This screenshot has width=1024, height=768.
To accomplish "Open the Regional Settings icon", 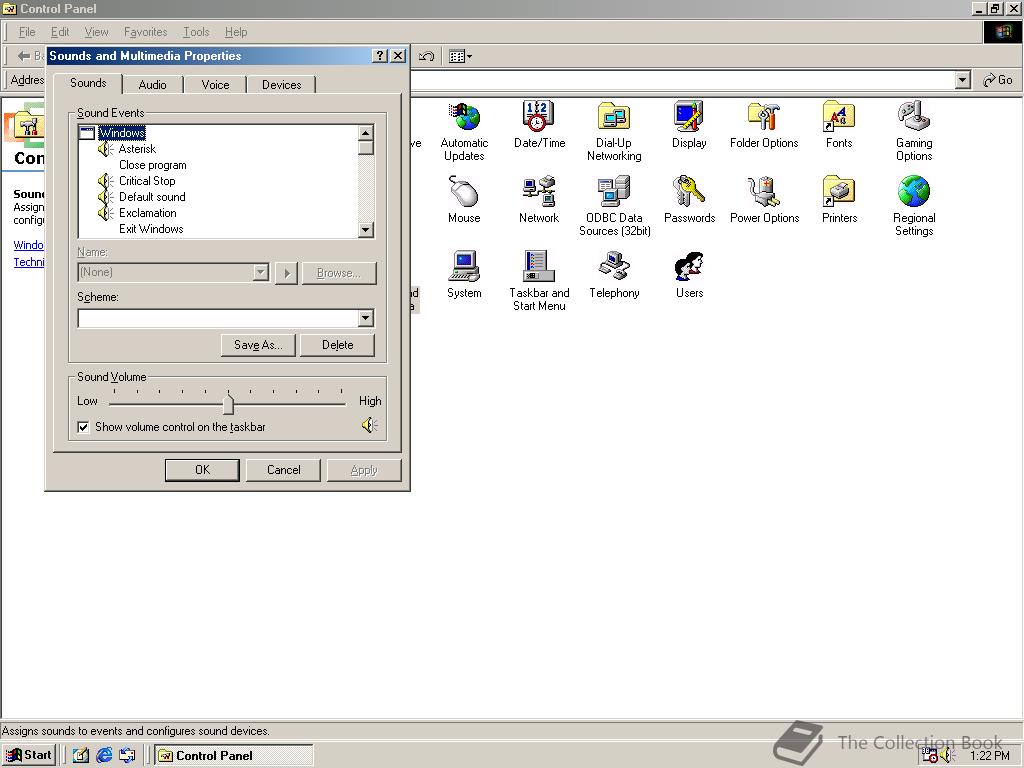I will pos(914,206).
